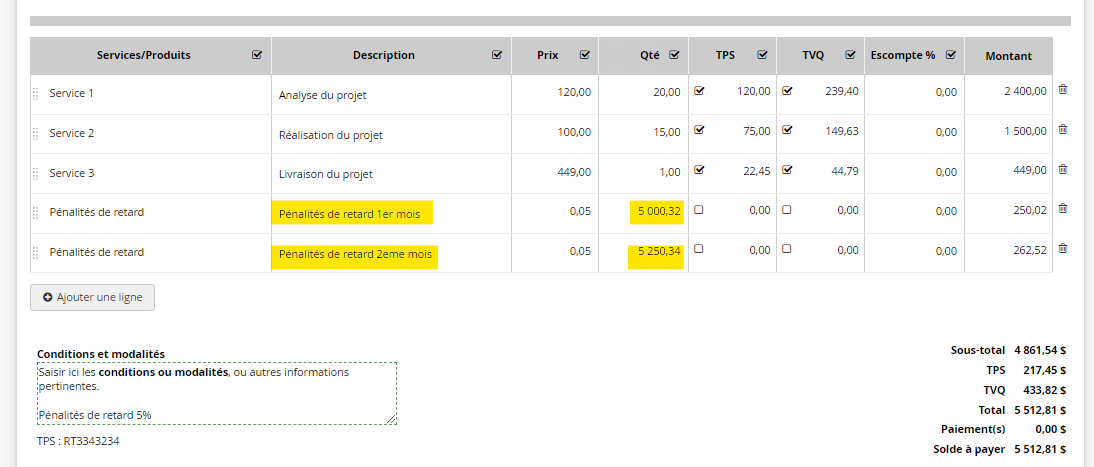This screenshot has width=1094, height=467.
Task: Click the quantity field showing 5 000,32
Action: [x=655, y=212]
